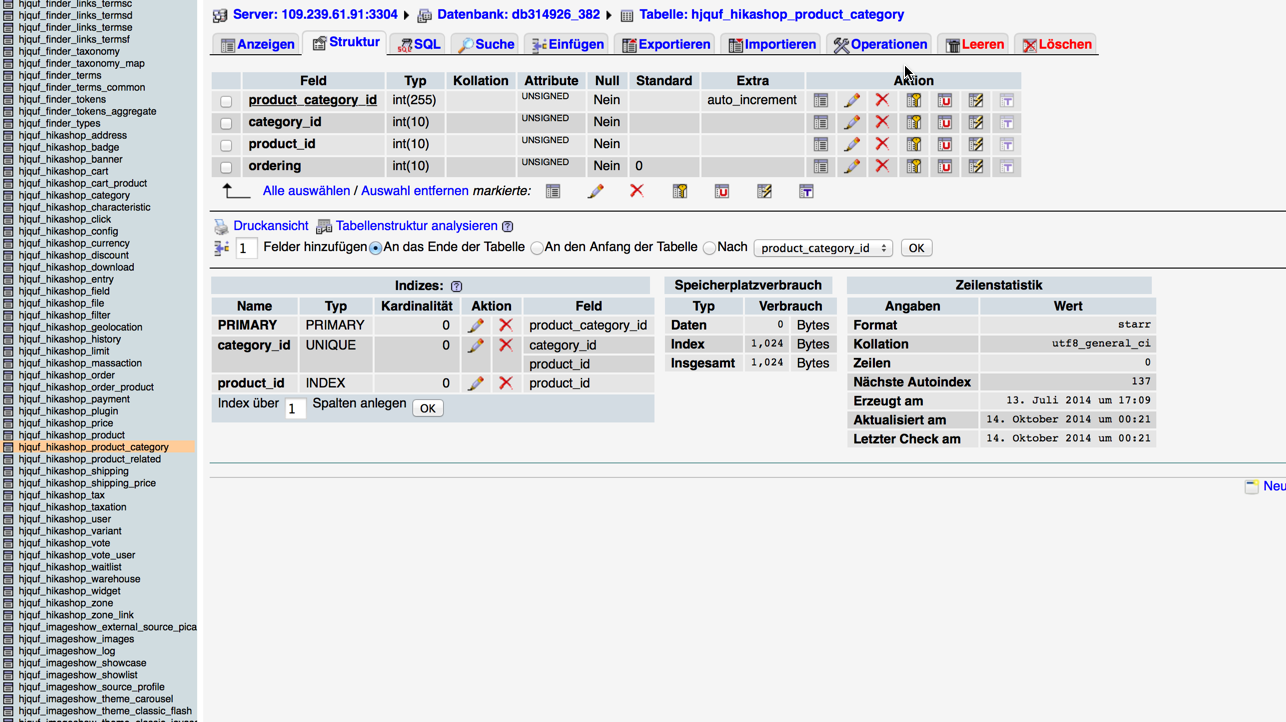Add unique index for selected fields in 'markierte' row
The image size is (1286, 722).
click(x=722, y=191)
